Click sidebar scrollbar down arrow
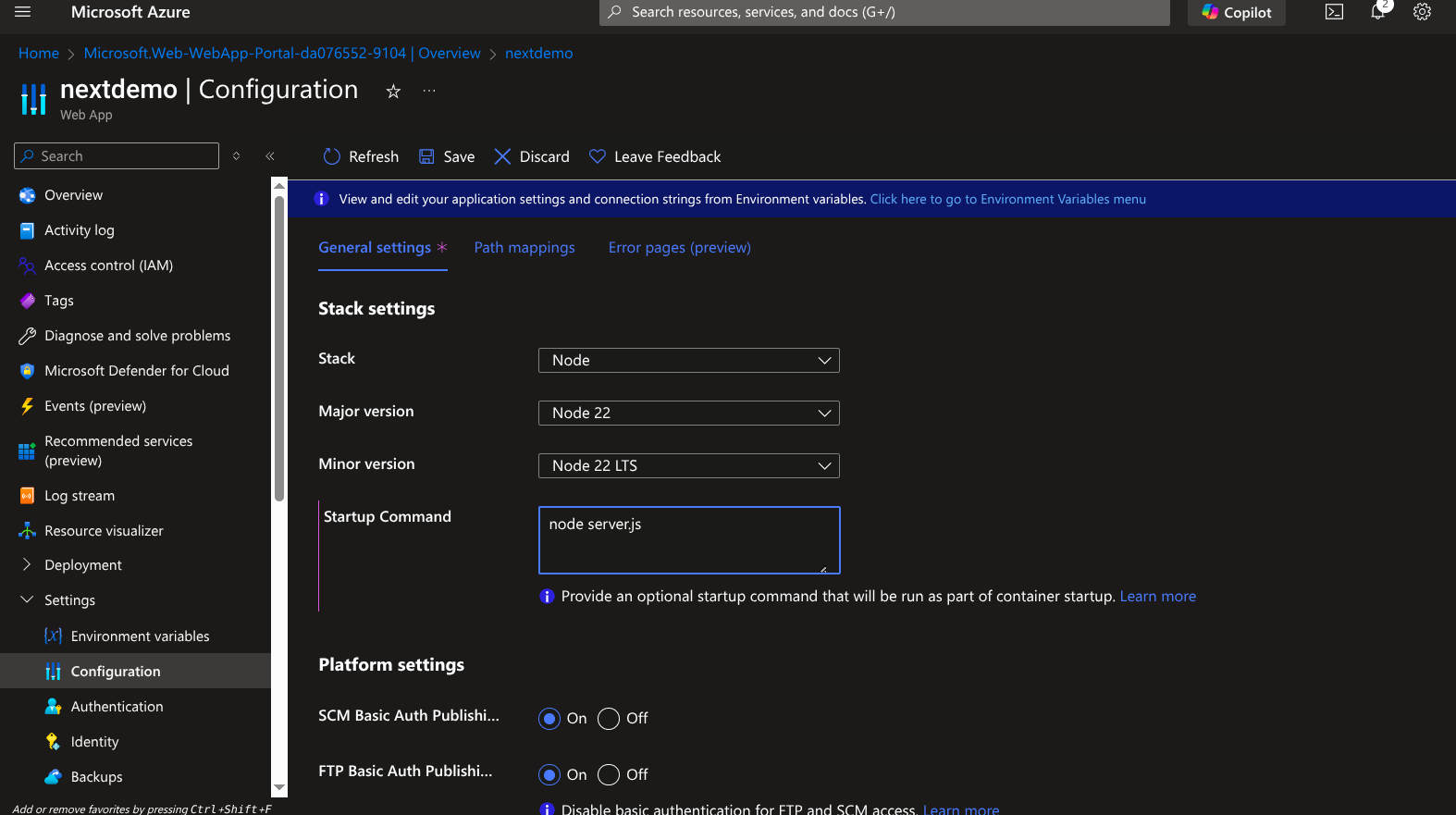 (279, 788)
